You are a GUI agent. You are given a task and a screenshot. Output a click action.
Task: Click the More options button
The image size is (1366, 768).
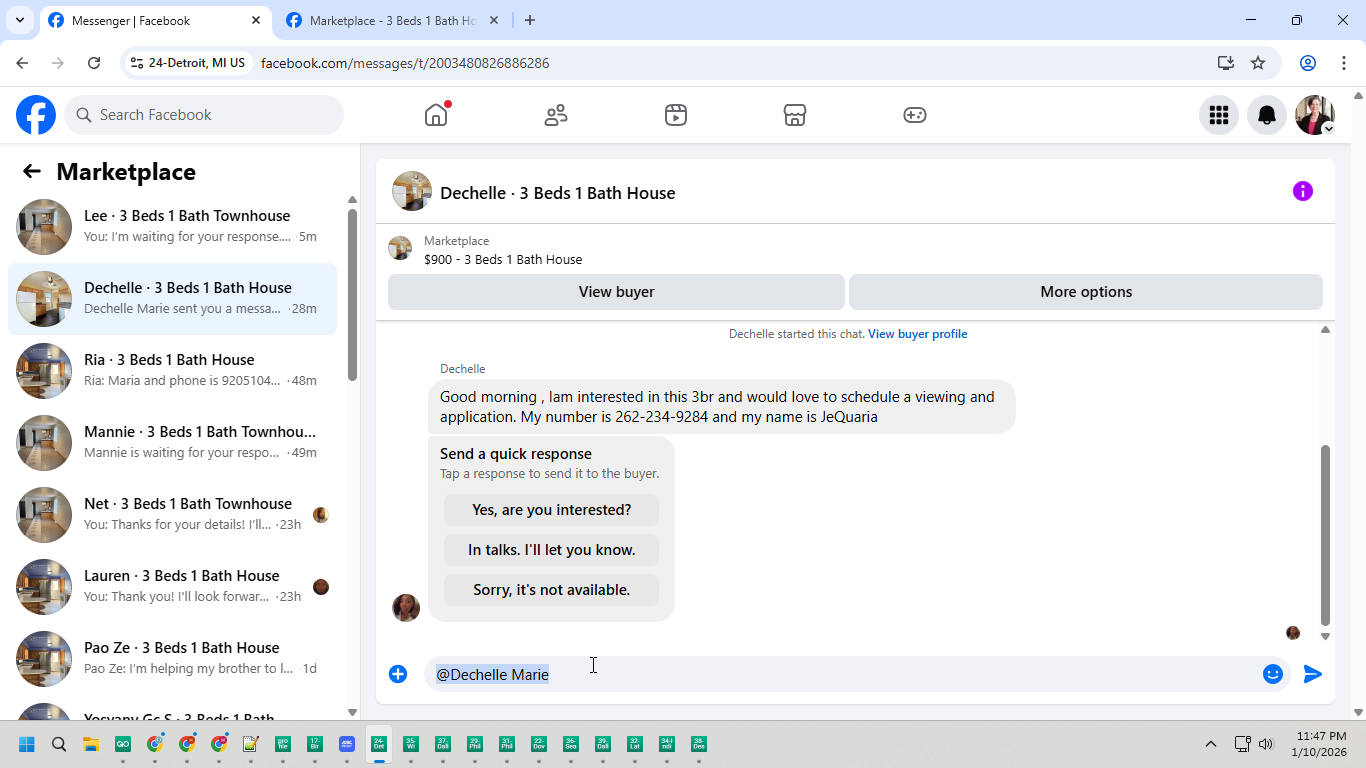point(1086,292)
